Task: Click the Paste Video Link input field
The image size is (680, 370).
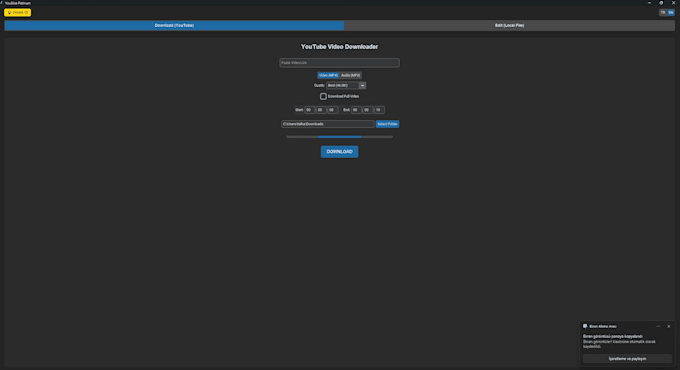Action: [339, 63]
